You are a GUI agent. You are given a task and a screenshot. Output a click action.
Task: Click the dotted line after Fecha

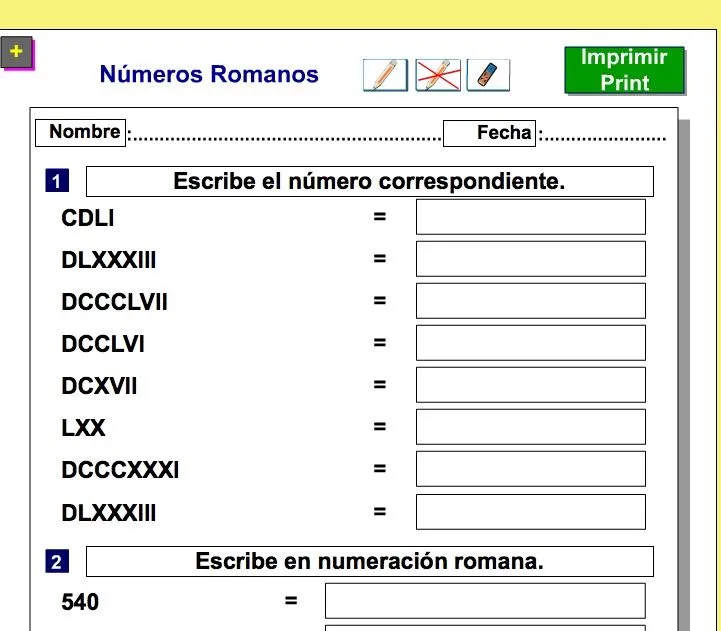pyautogui.click(x=602, y=137)
